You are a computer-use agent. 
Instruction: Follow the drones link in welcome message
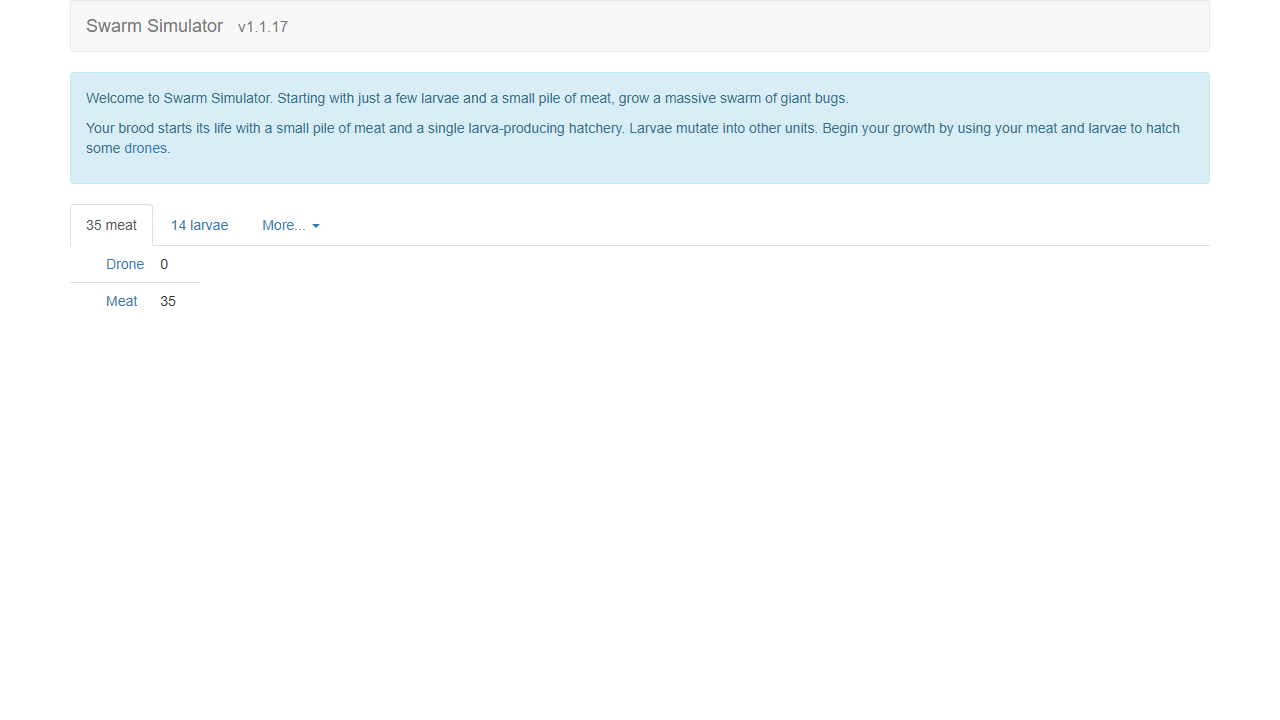pos(145,148)
